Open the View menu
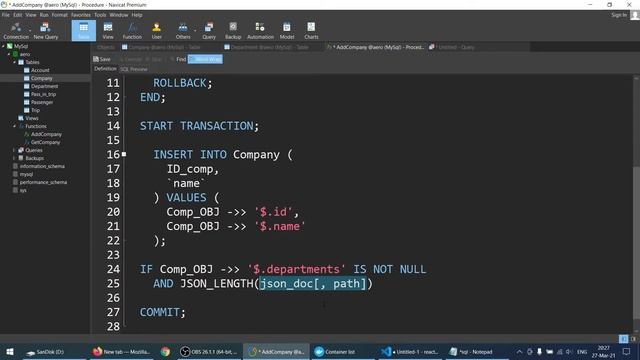640x360 pixels. pyautogui.click(x=31, y=15)
